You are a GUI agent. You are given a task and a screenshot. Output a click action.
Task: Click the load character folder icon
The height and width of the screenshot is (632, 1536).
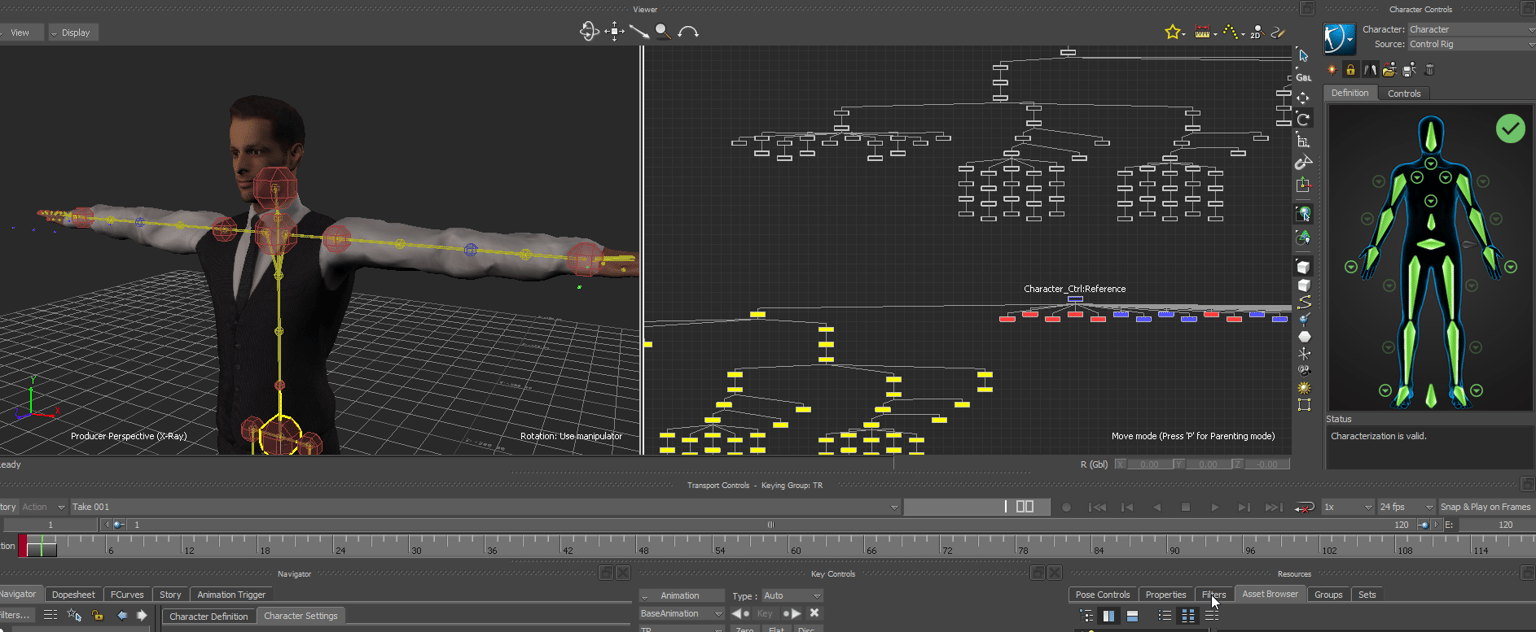click(x=1390, y=69)
